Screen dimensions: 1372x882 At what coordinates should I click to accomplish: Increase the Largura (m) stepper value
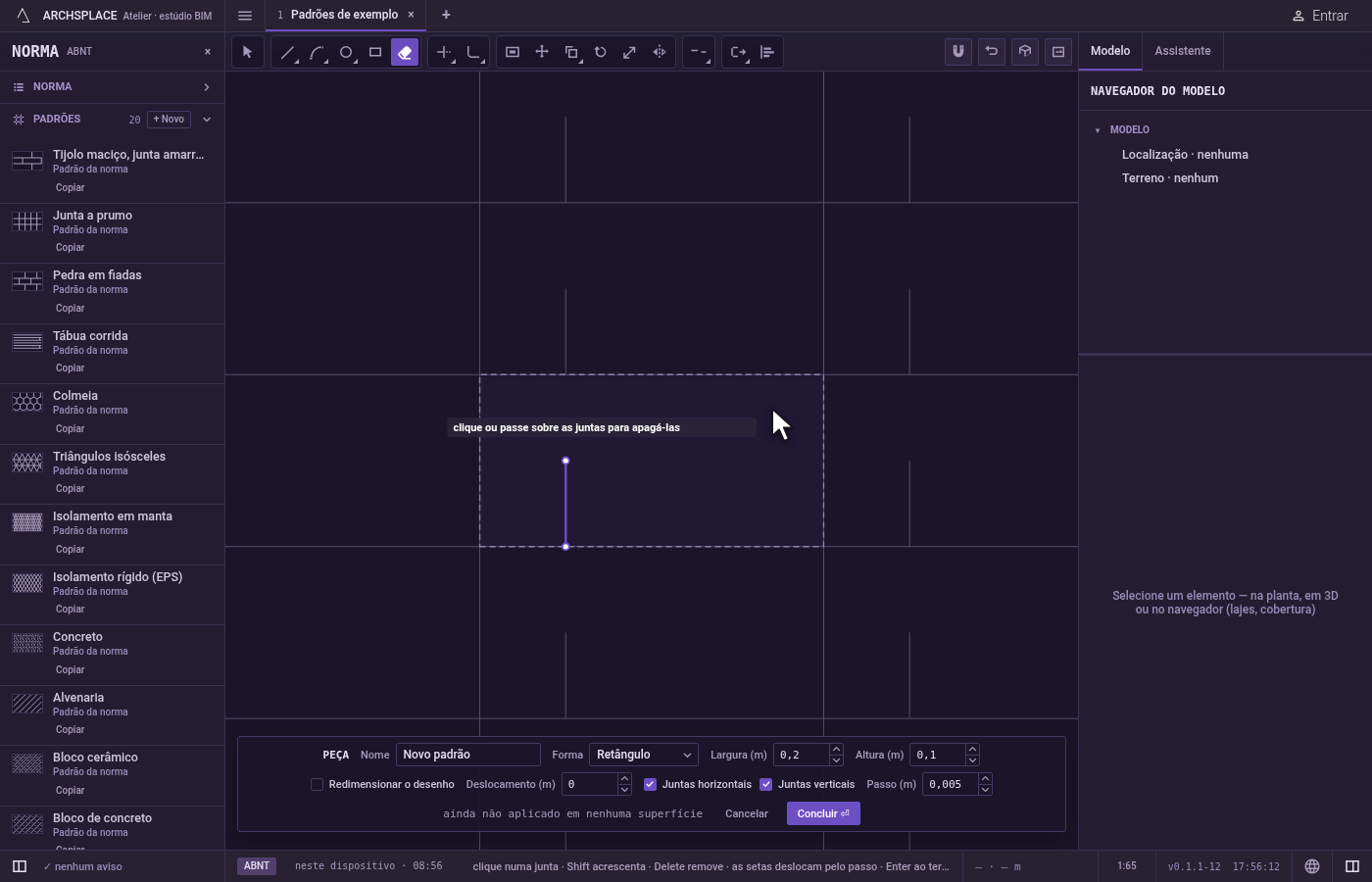pyautogui.click(x=836, y=750)
